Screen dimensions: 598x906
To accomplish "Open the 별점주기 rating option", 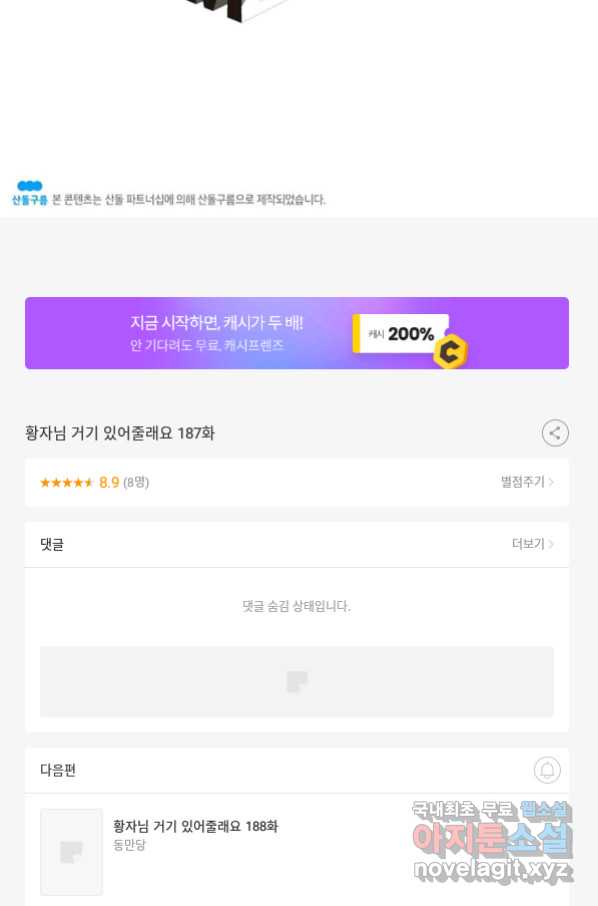I will [x=527, y=481].
